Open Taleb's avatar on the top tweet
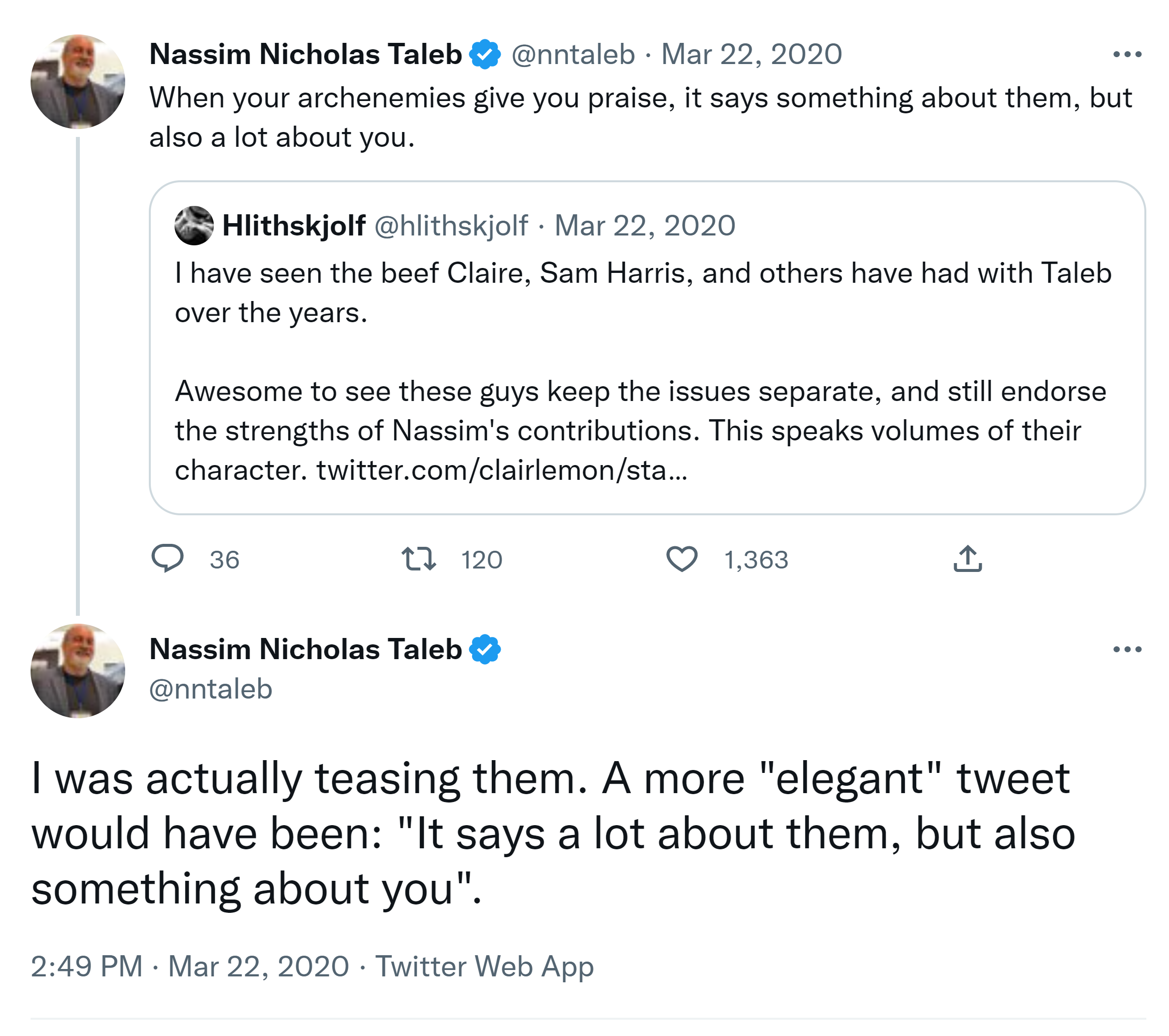 click(78, 82)
